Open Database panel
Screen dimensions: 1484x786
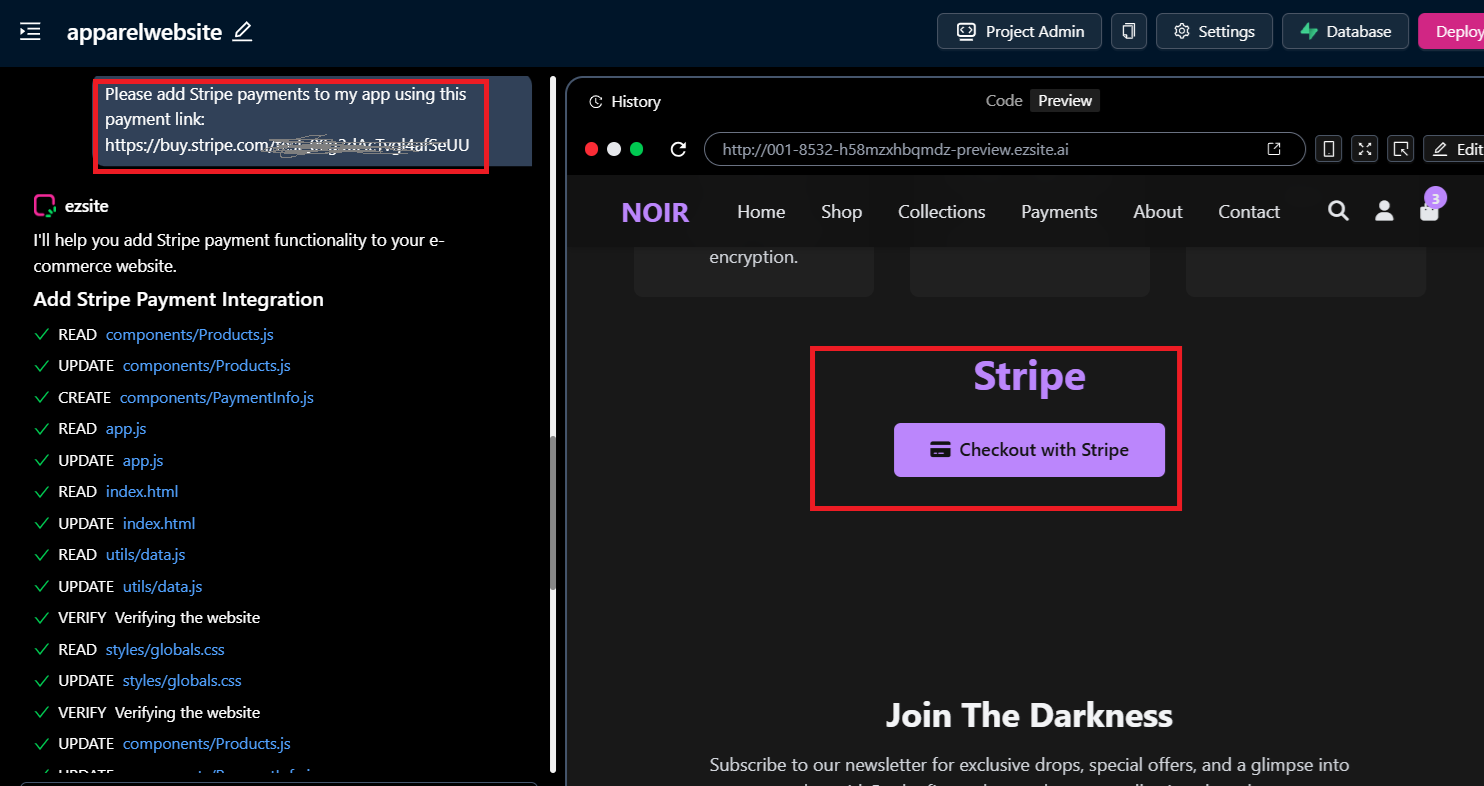coord(1345,31)
